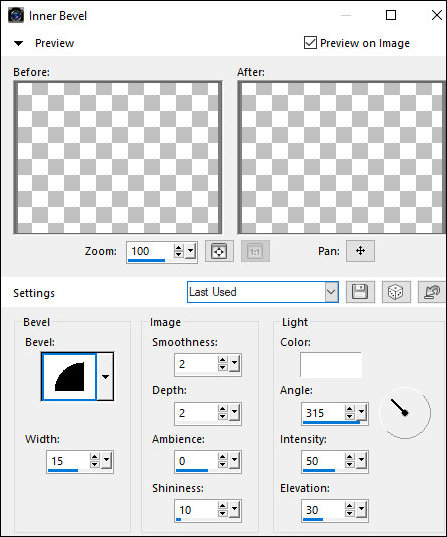The image size is (447, 537).
Task: Decrease Depth with the down arrow
Action: pyautogui.click(x=223, y=416)
